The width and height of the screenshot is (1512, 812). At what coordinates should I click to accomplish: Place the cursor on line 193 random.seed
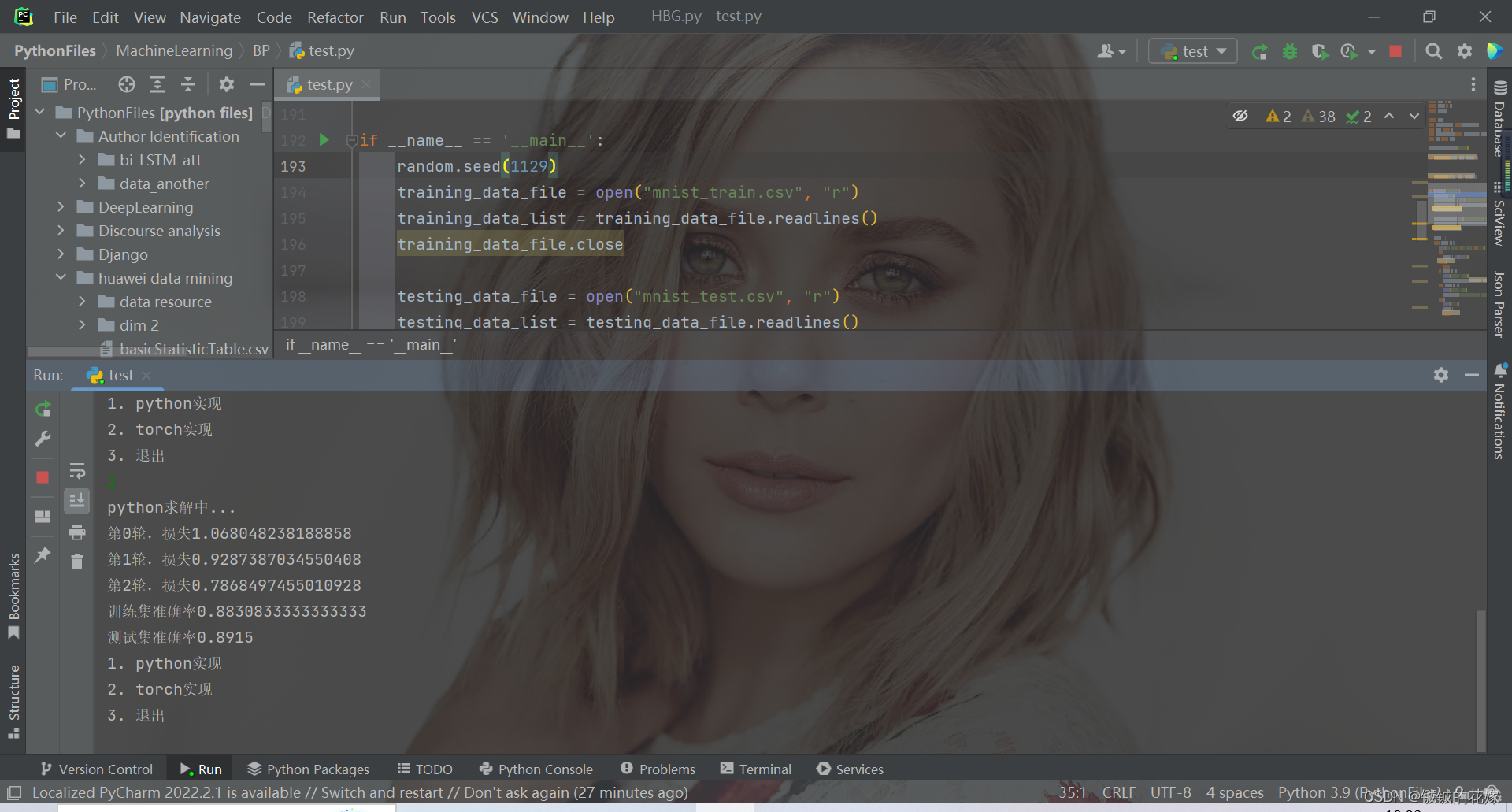[476, 166]
